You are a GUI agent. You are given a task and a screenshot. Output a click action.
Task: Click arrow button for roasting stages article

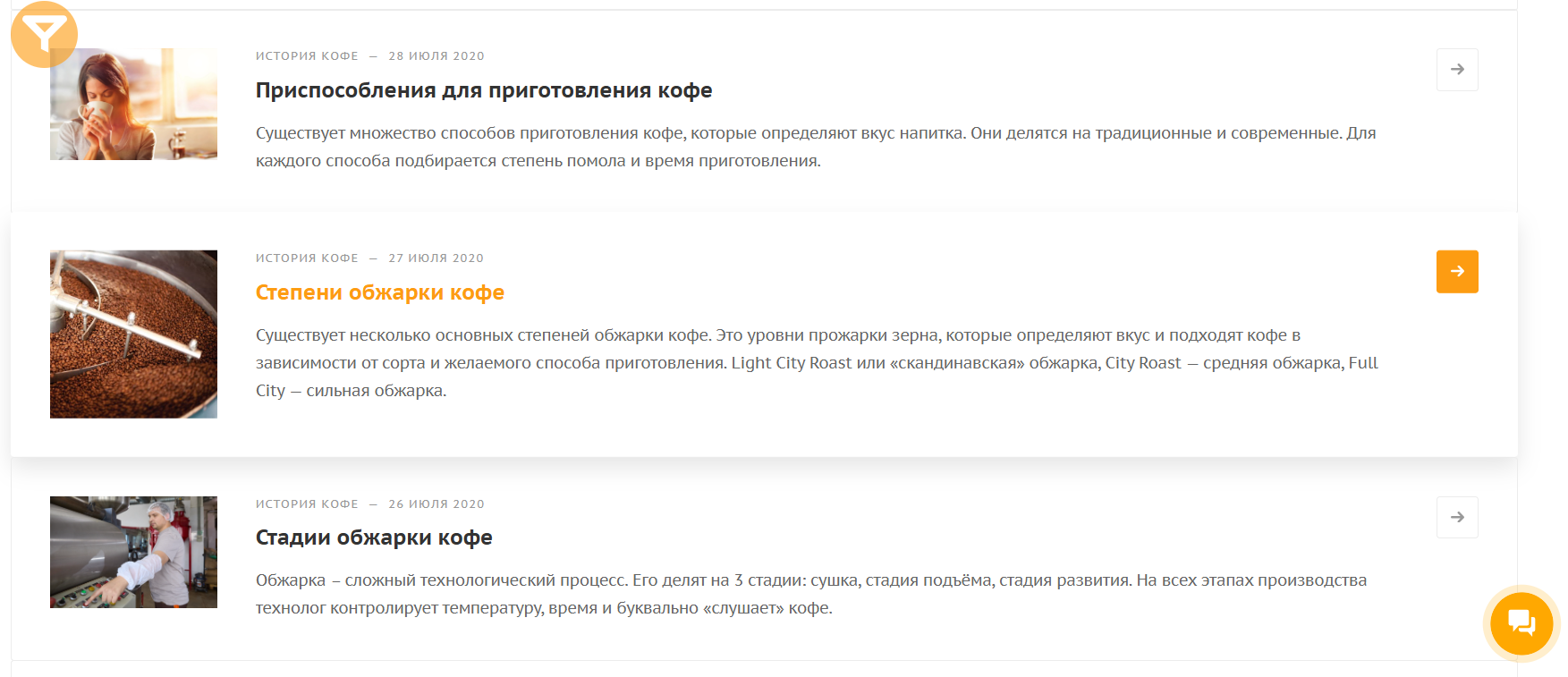click(x=1456, y=518)
